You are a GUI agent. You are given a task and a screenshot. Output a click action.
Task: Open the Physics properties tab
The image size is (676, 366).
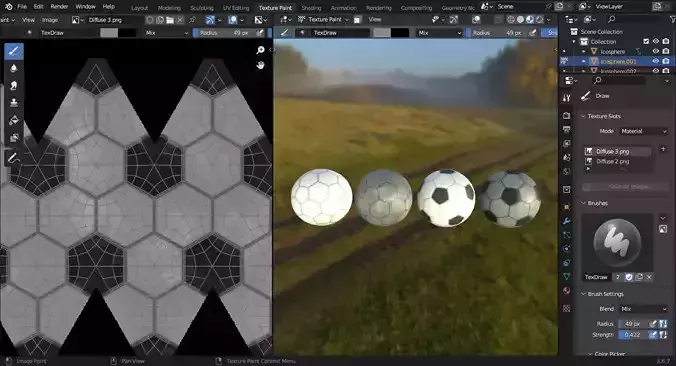point(566,249)
